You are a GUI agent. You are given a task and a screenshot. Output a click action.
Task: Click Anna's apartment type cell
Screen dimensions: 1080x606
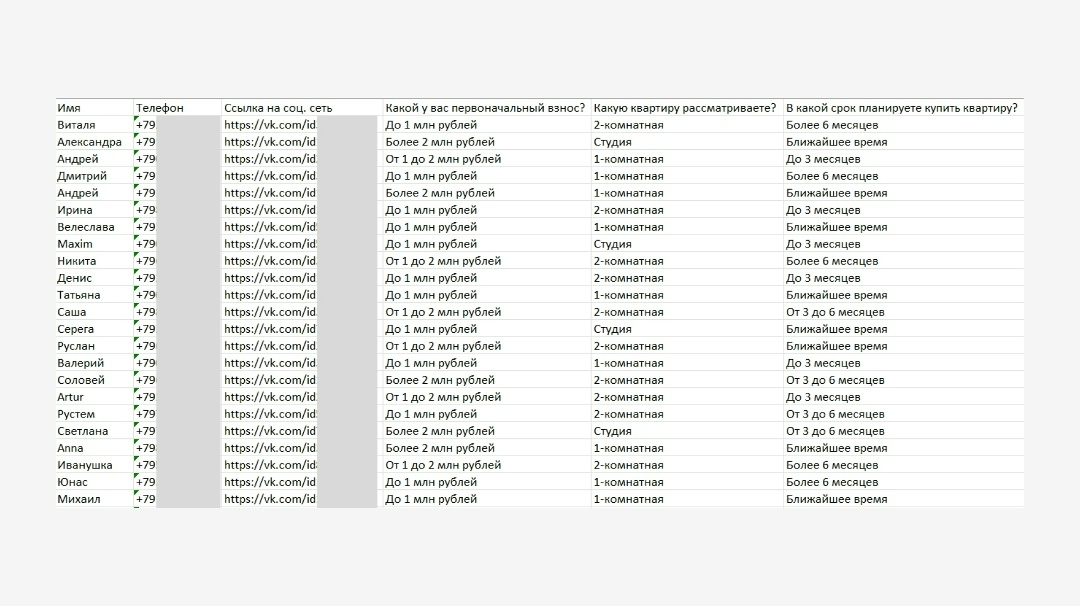(628, 448)
